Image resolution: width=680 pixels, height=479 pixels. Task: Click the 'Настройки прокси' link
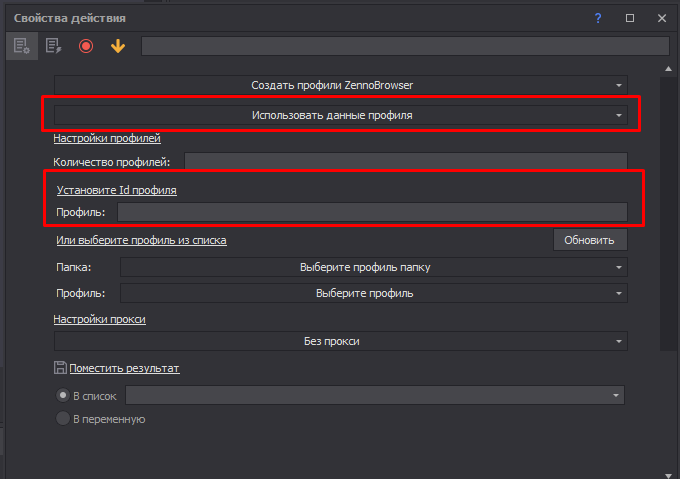100,319
